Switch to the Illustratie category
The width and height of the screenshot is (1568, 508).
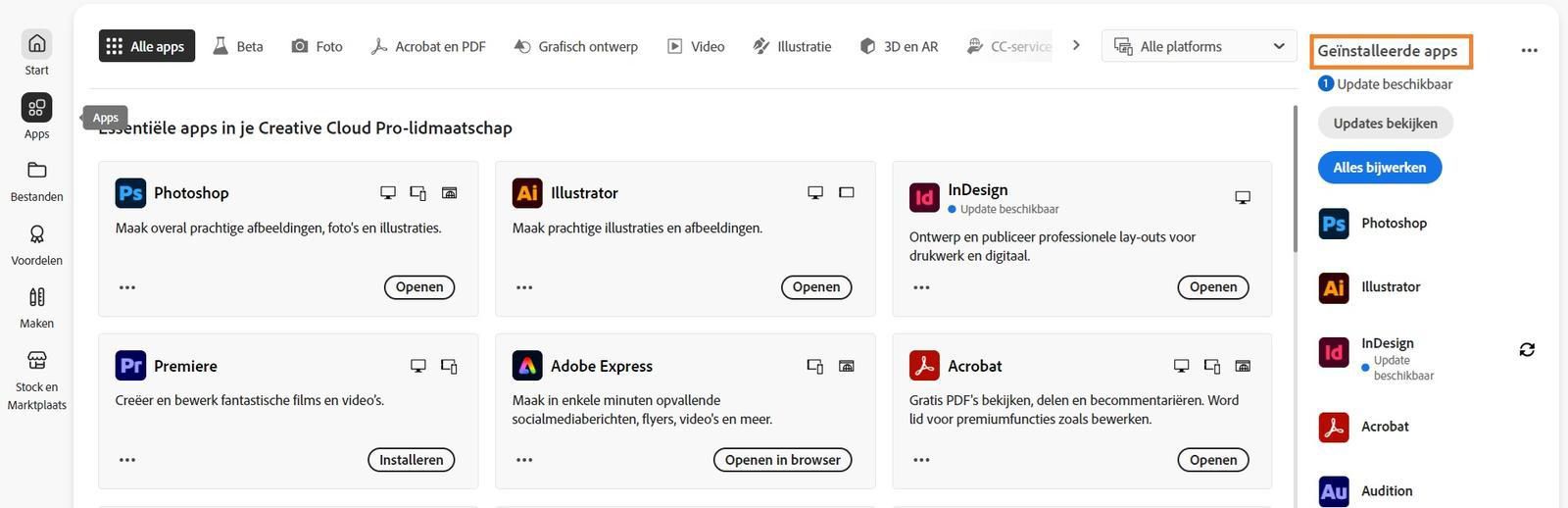click(792, 46)
